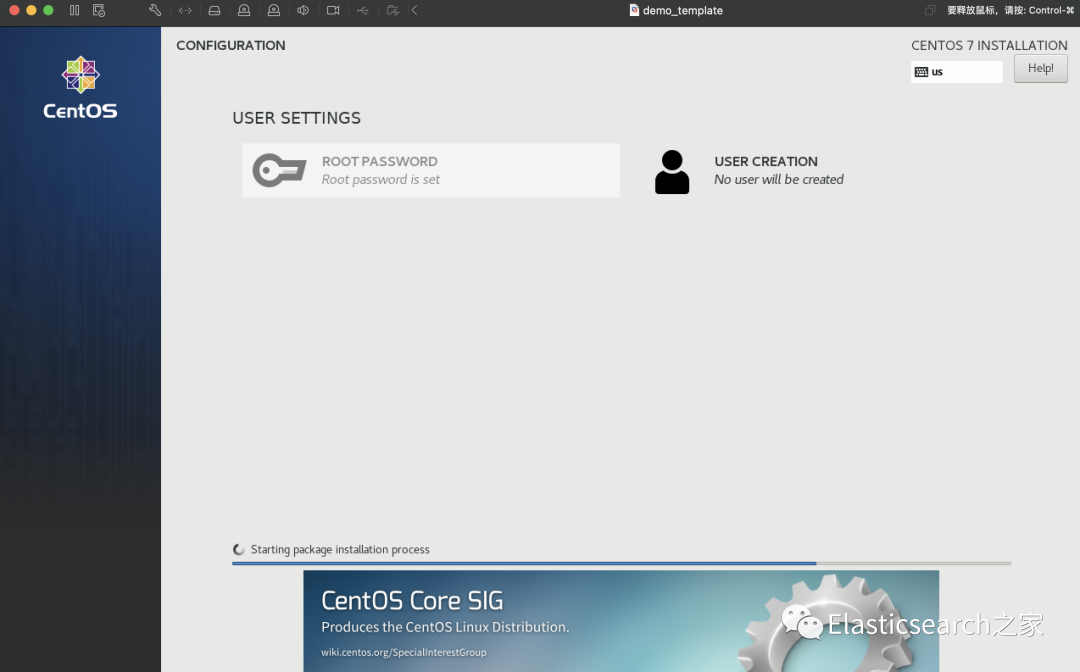The image size is (1080, 672).
Task: Click the USB device icon
Action: click(x=363, y=10)
